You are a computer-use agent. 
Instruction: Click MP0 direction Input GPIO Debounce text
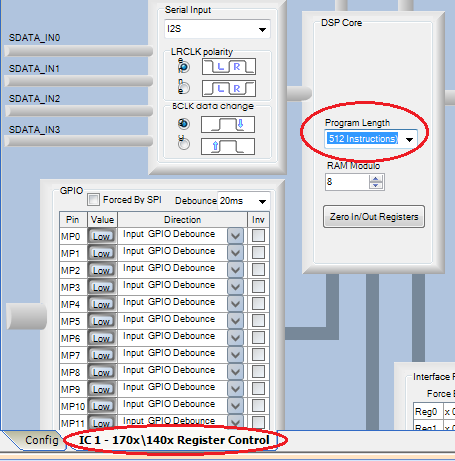point(169,234)
